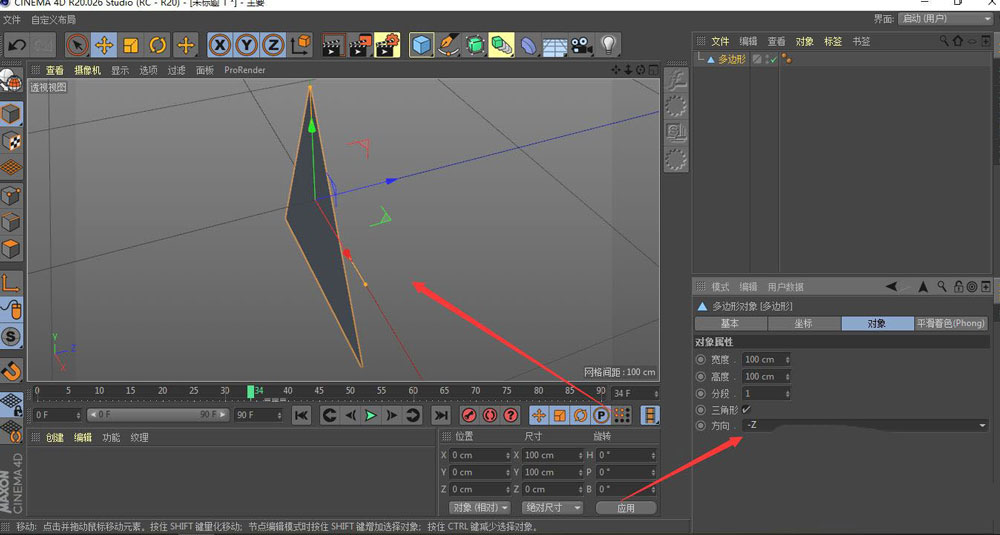
Task: Click the camera object icon
Action: click(582, 45)
